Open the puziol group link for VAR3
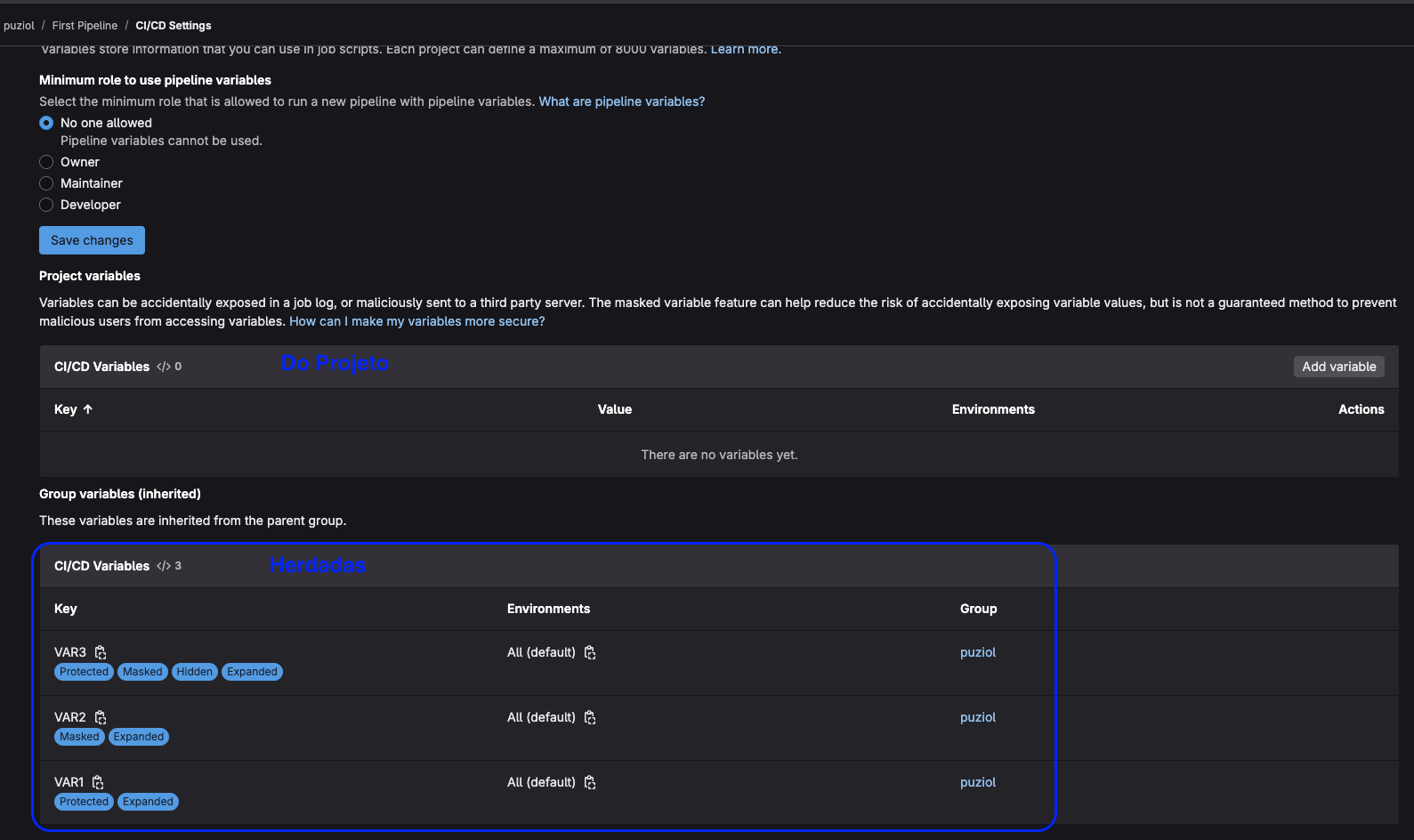This screenshot has width=1414, height=840. click(x=977, y=652)
